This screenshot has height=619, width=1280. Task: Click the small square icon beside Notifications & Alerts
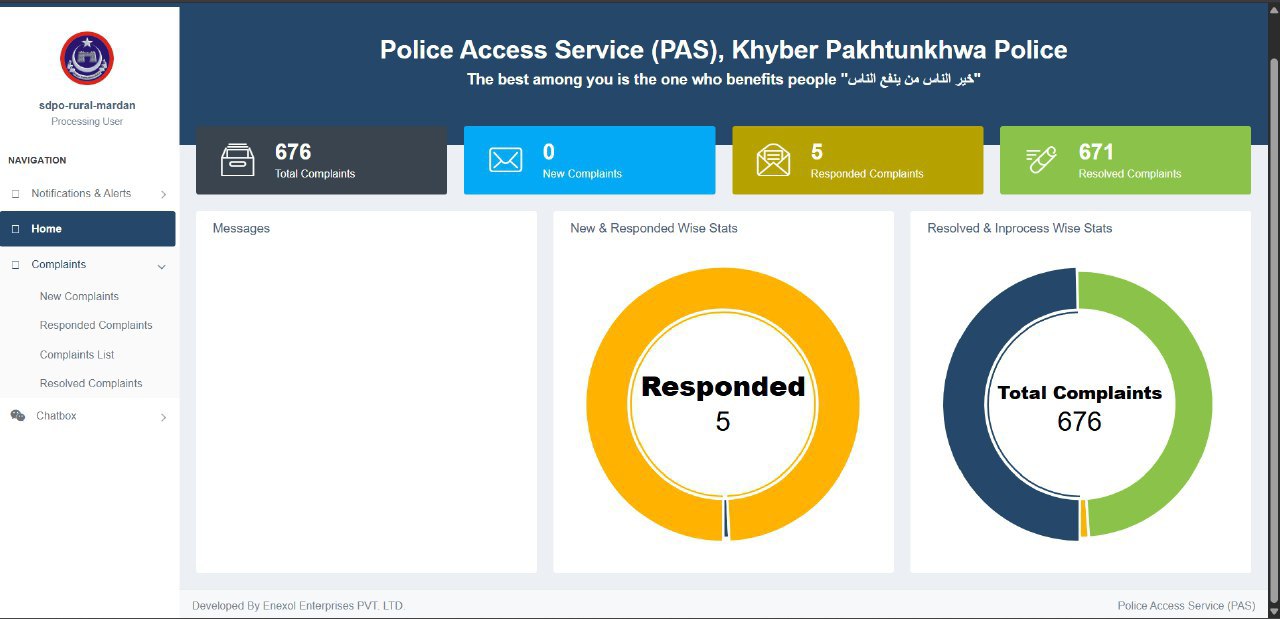(x=15, y=194)
